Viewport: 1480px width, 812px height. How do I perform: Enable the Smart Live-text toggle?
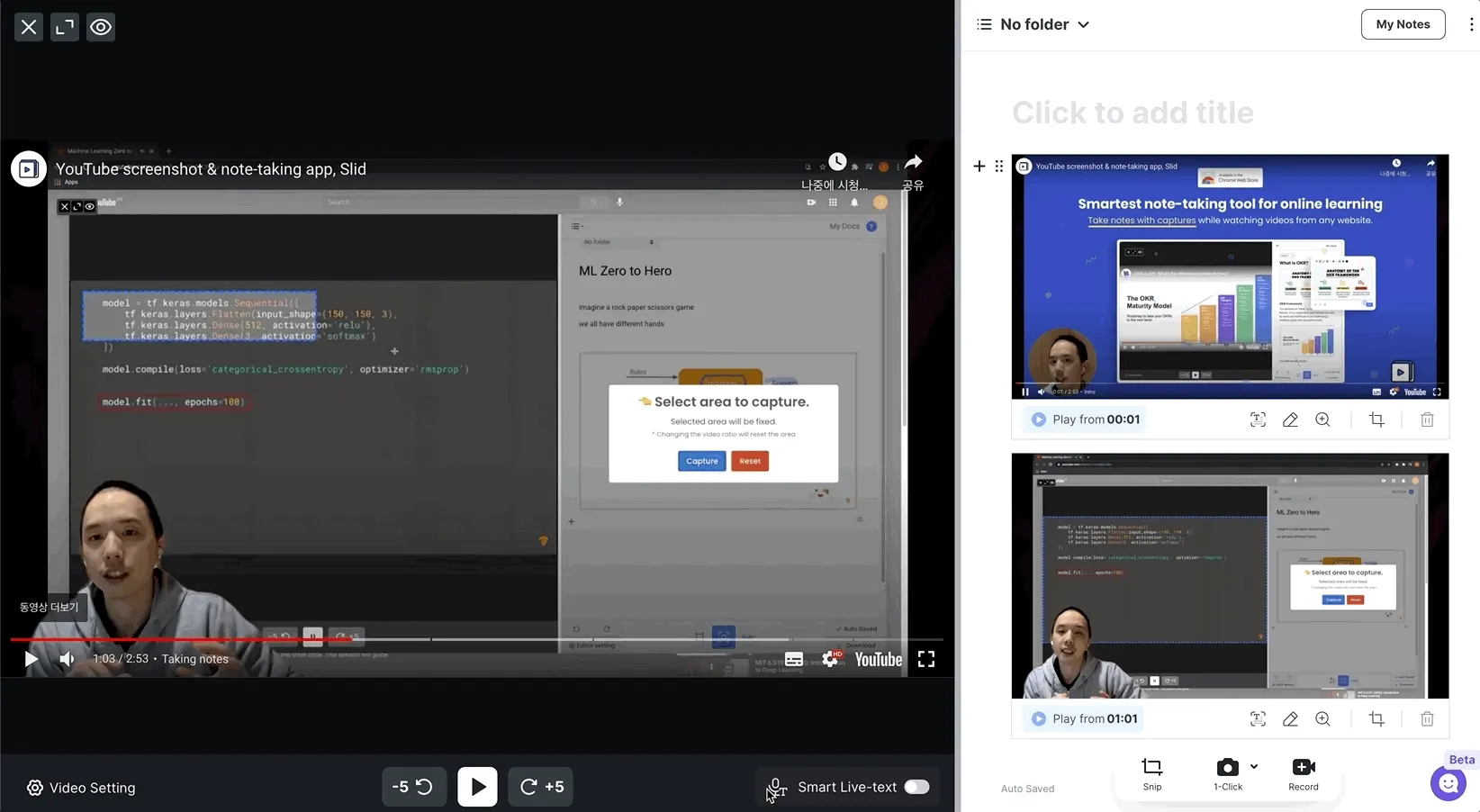[x=916, y=787]
